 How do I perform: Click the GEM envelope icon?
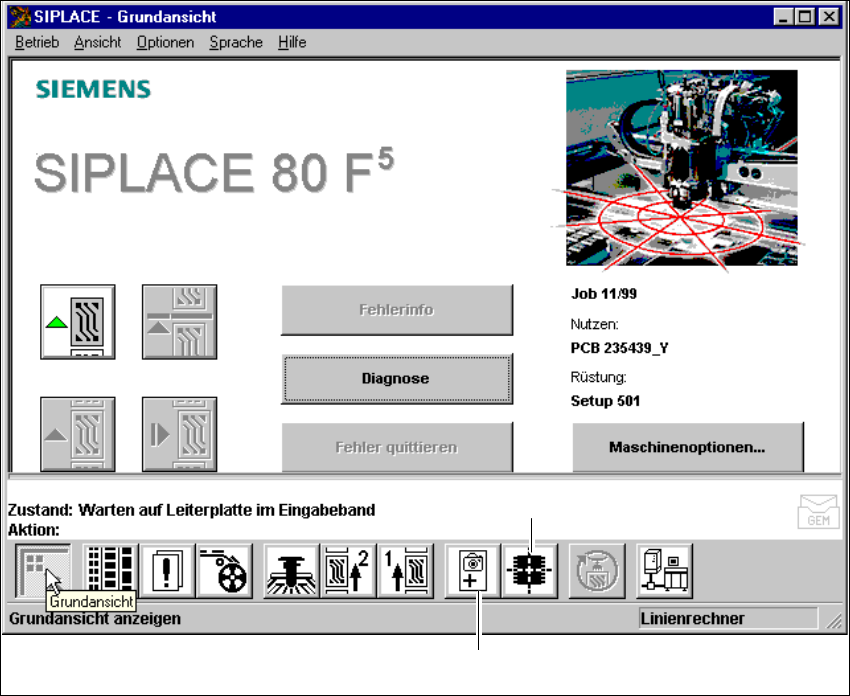819,511
